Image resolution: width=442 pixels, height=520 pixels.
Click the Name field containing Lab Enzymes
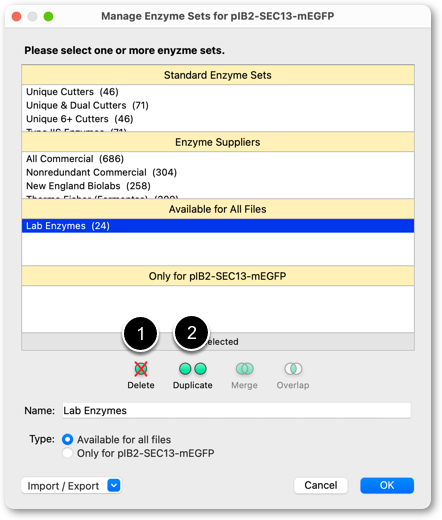(237, 410)
